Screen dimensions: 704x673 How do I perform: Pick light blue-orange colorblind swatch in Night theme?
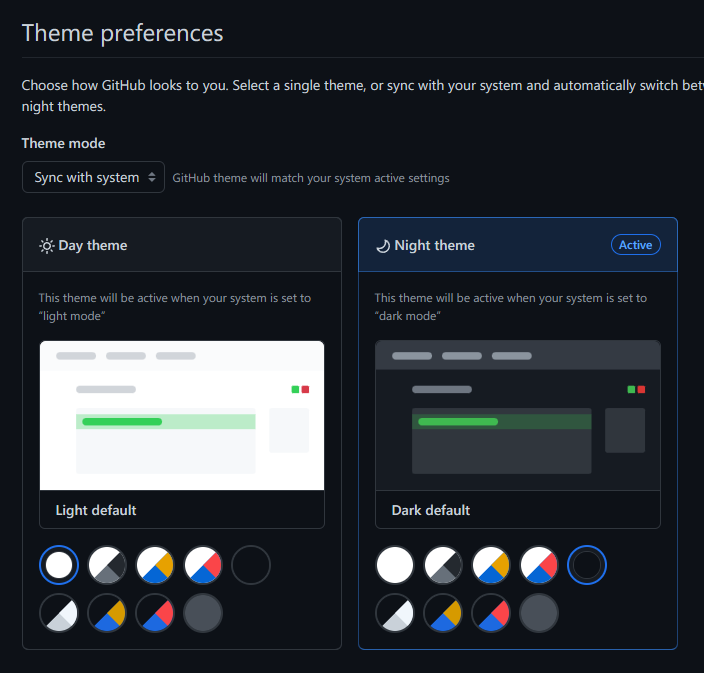(491, 565)
